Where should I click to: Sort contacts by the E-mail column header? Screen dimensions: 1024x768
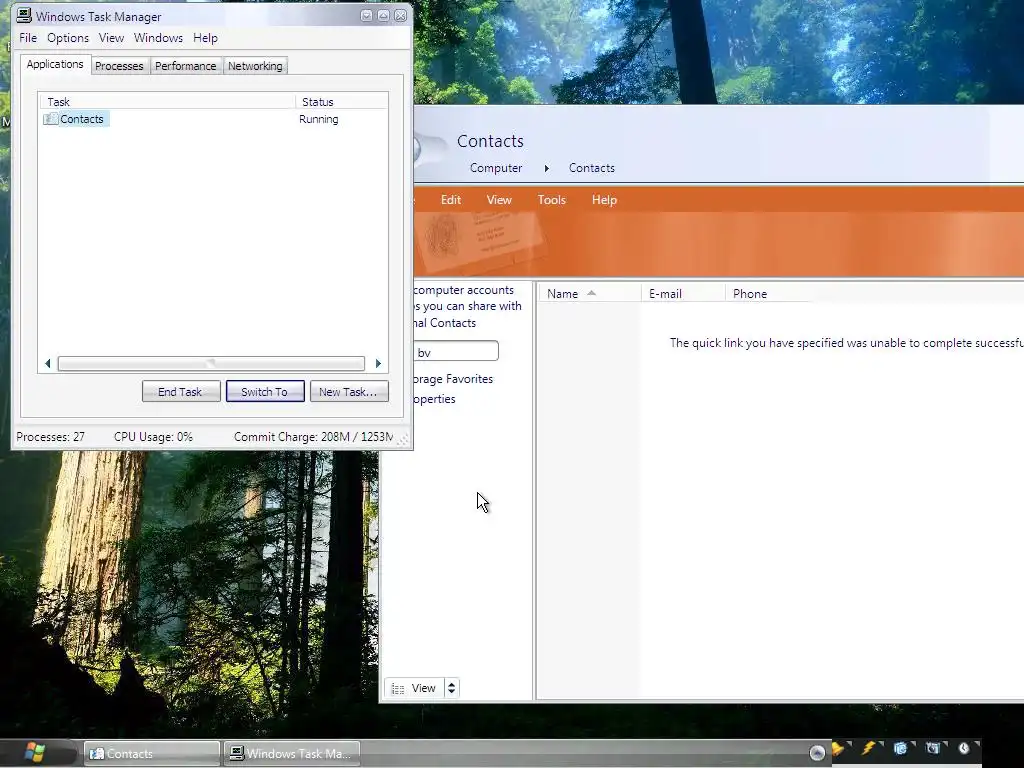(x=684, y=294)
